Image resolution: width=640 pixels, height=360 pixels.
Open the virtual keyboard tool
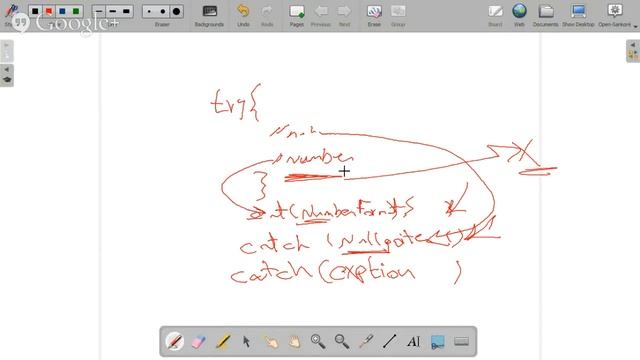(x=461, y=341)
